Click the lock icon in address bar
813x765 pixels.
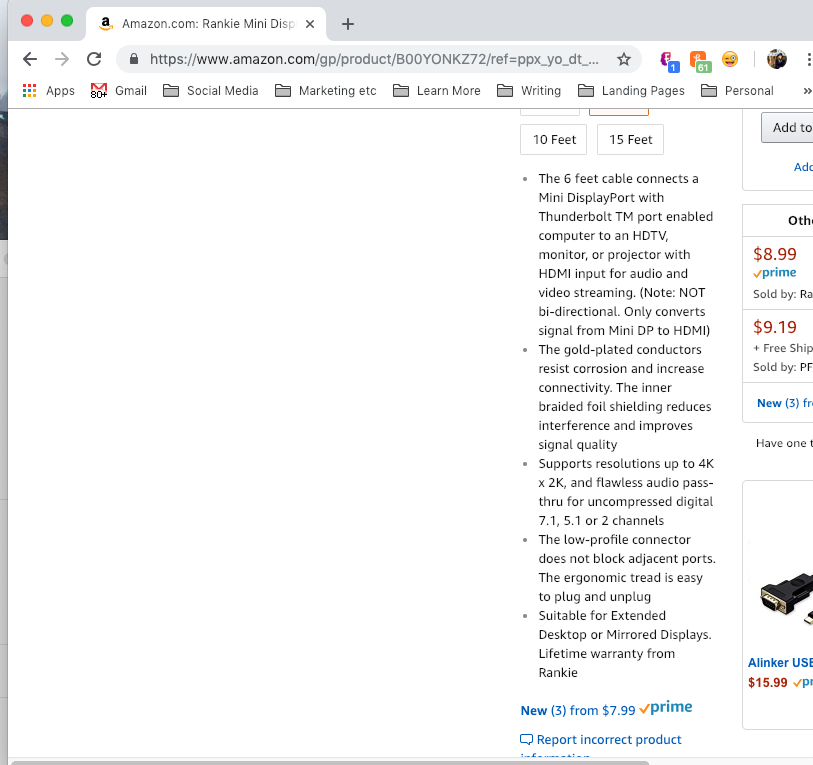pos(134,59)
